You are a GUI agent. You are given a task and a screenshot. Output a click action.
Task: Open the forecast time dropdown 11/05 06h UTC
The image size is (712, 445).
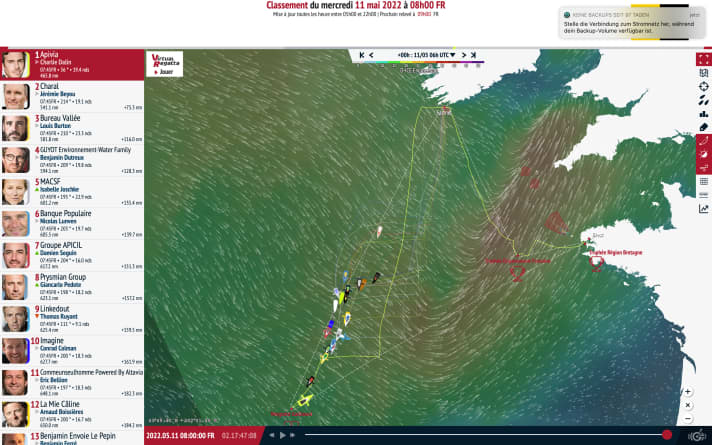pyautogui.click(x=426, y=55)
